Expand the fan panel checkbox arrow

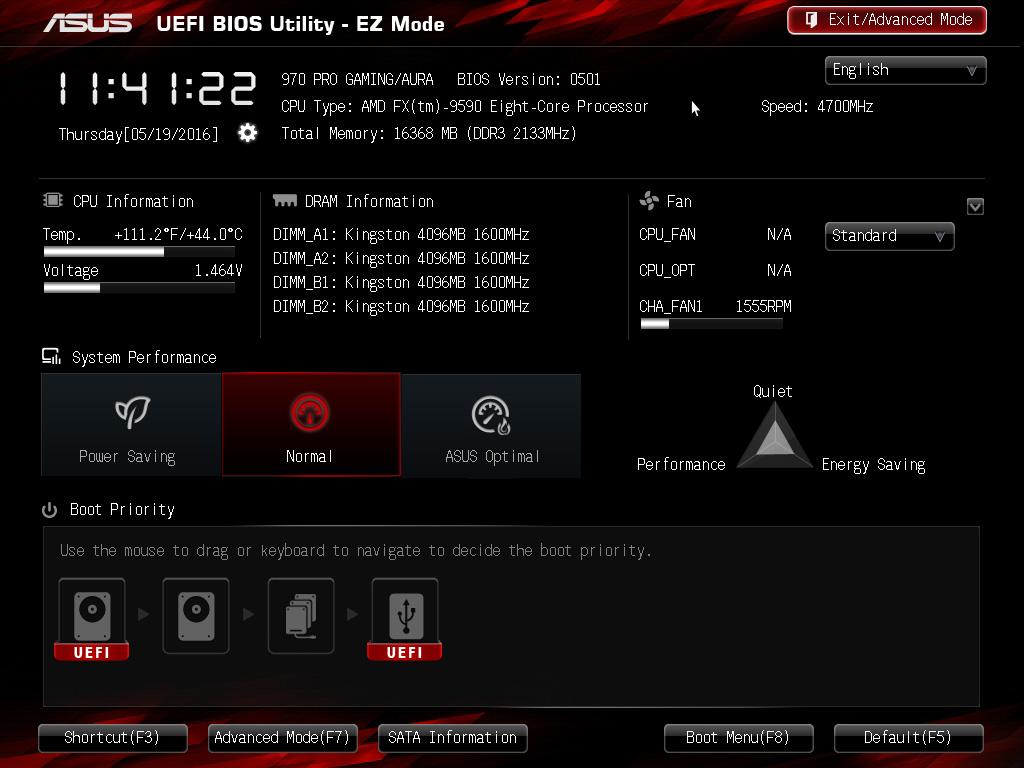tap(975, 206)
